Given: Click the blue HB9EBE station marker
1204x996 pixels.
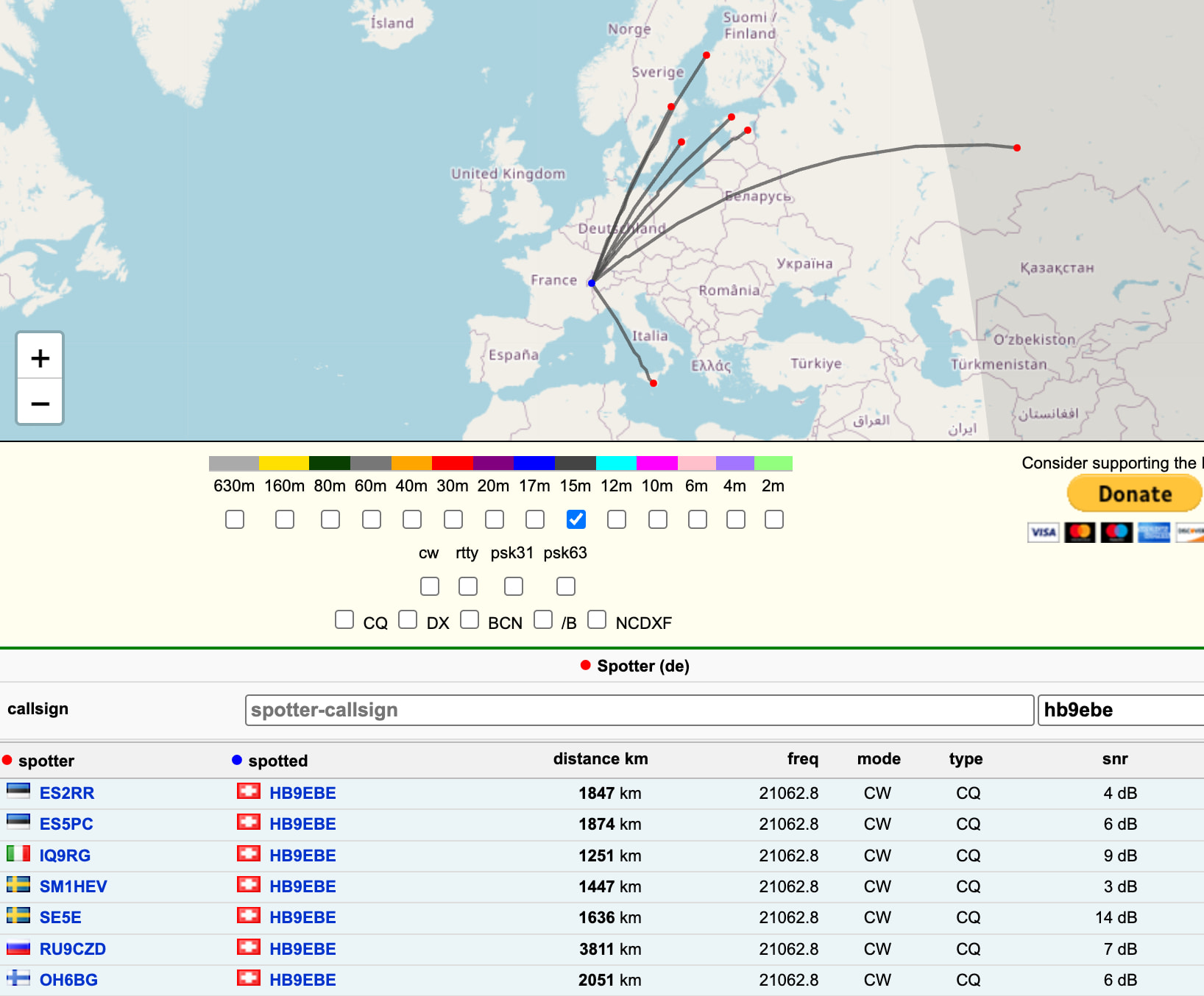Looking at the screenshot, I should (592, 282).
